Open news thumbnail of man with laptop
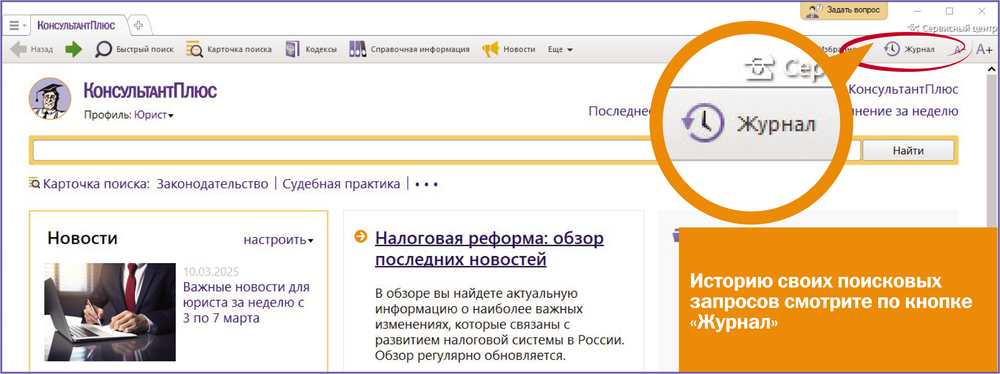 pyautogui.click(x=109, y=311)
